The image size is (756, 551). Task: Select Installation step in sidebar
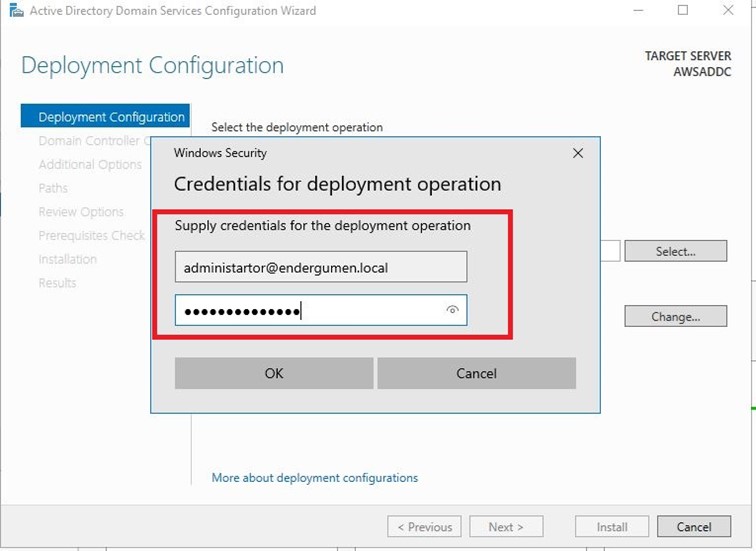point(68,259)
